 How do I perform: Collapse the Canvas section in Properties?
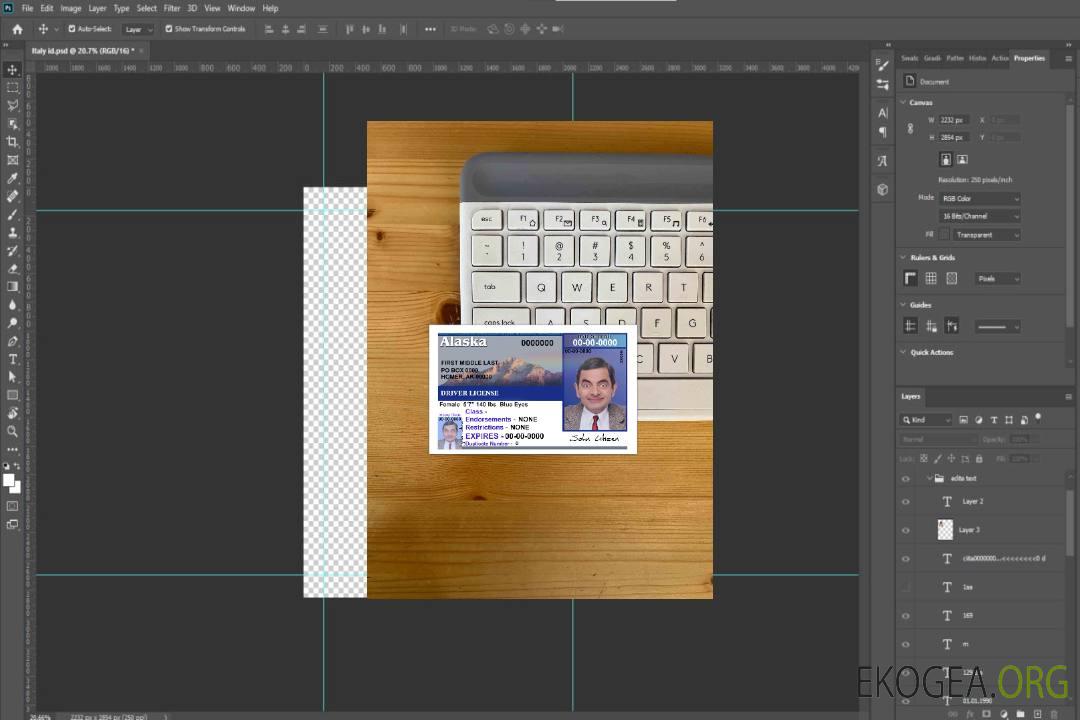(903, 102)
